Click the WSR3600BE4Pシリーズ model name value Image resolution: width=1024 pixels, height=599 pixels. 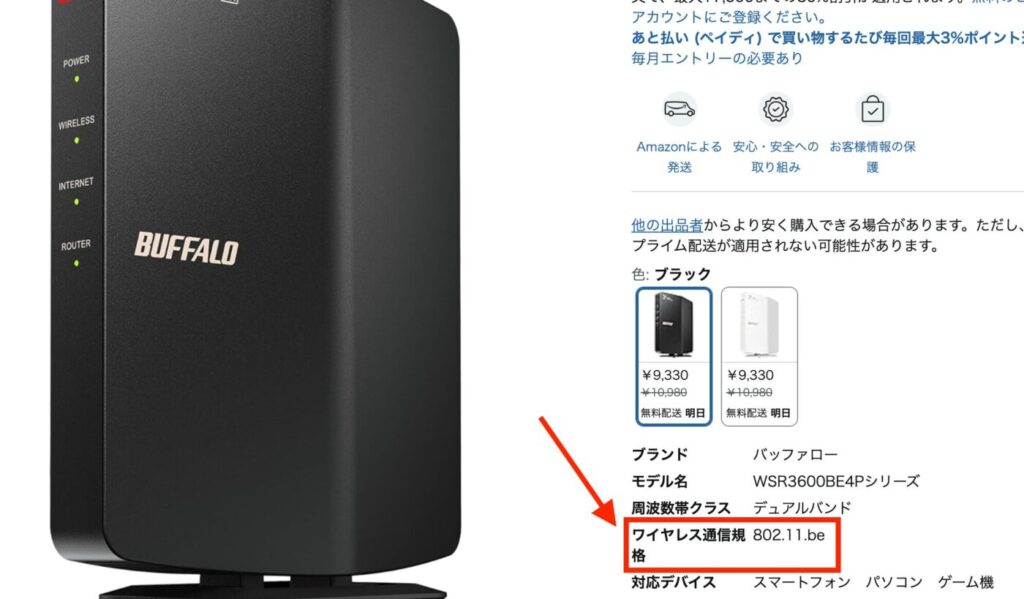(x=836, y=481)
